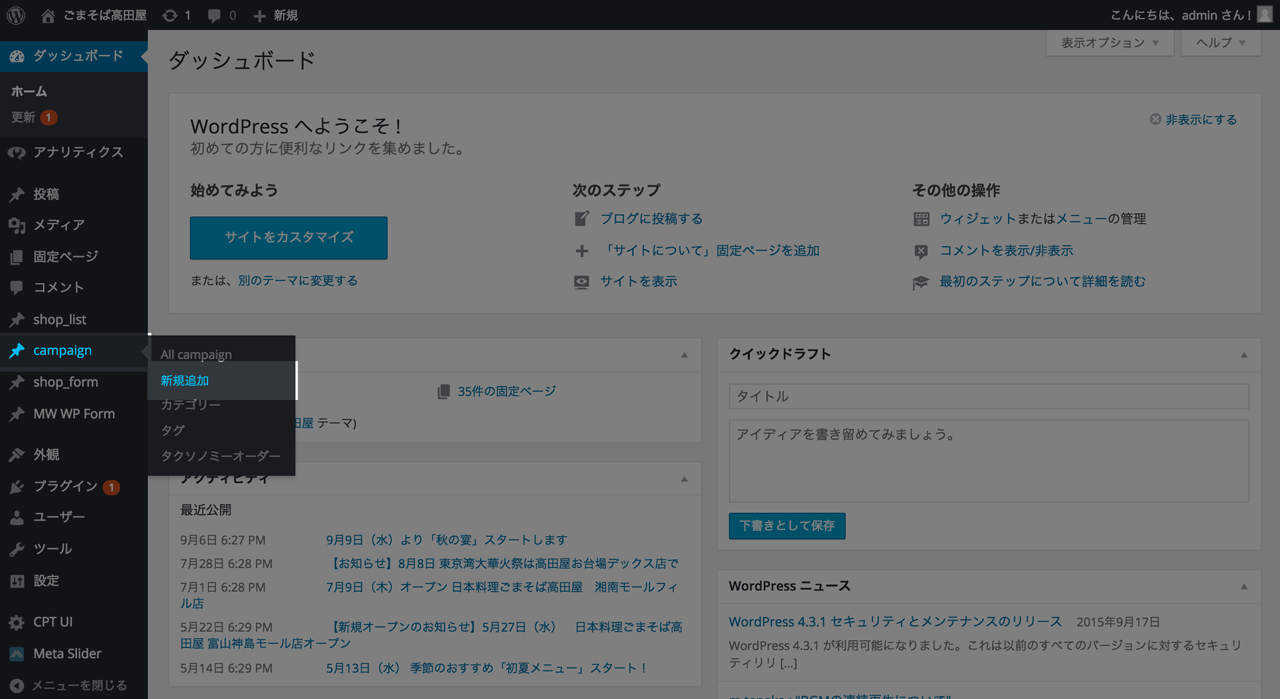The image size is (1280, 699).
Task: Click the CPT UI gear icon
Action: coord(16,622)
